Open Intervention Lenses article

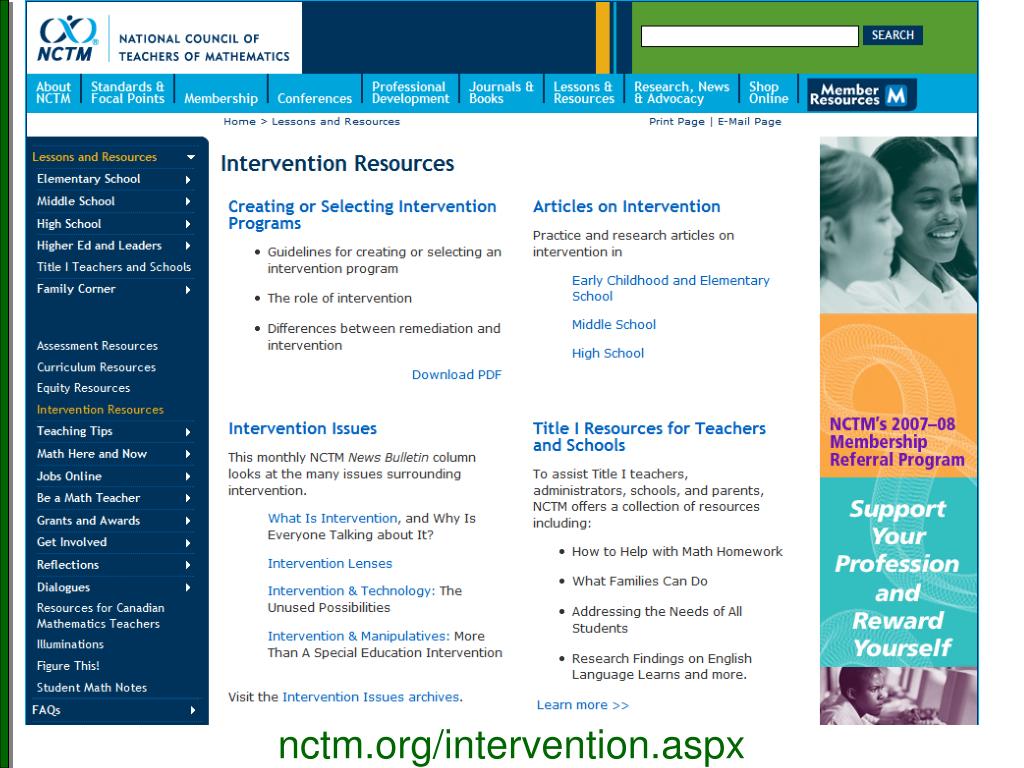pos(330,564)
